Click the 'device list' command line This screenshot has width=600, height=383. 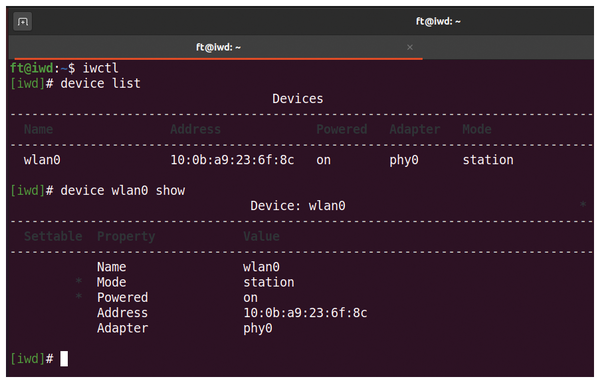101,83
